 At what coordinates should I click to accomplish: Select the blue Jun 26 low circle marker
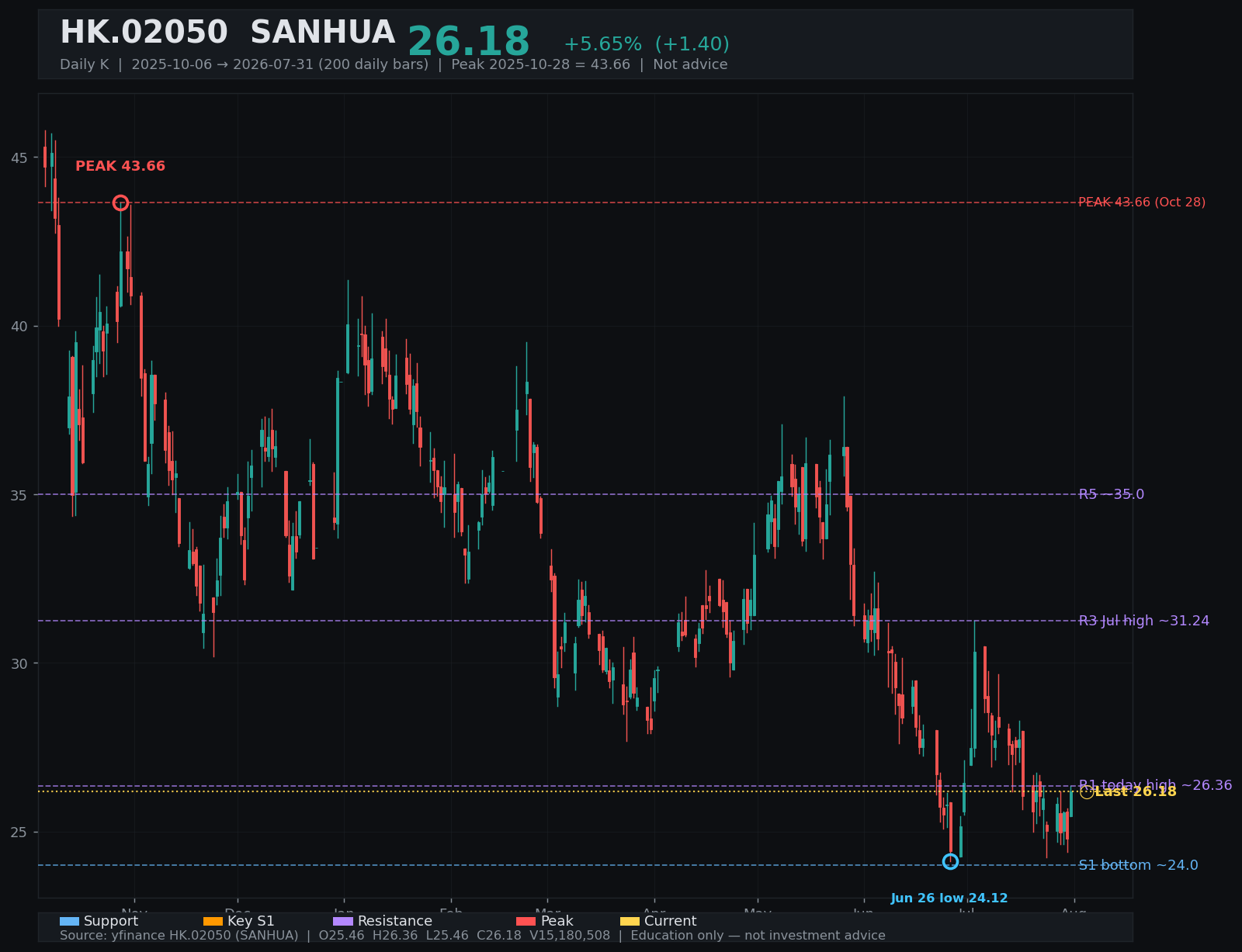pyautogui.click(x=950, y=861)
